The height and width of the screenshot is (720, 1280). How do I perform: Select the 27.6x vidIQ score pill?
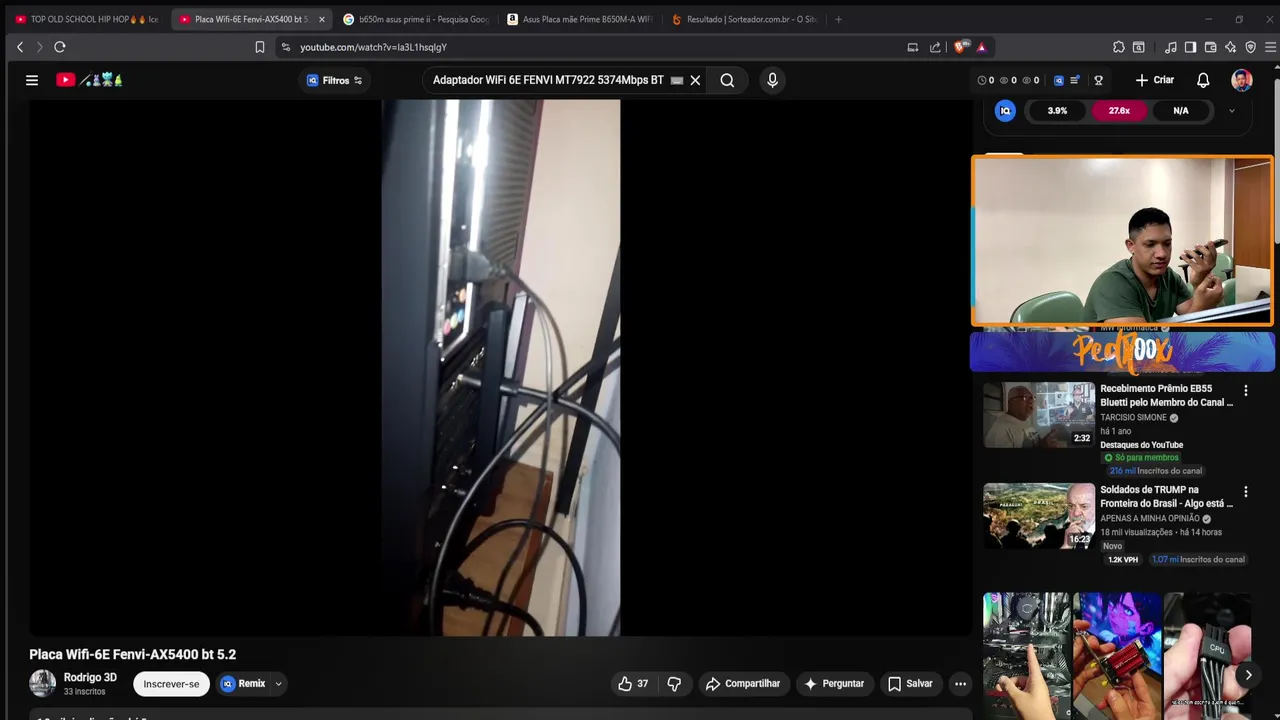1119,111
